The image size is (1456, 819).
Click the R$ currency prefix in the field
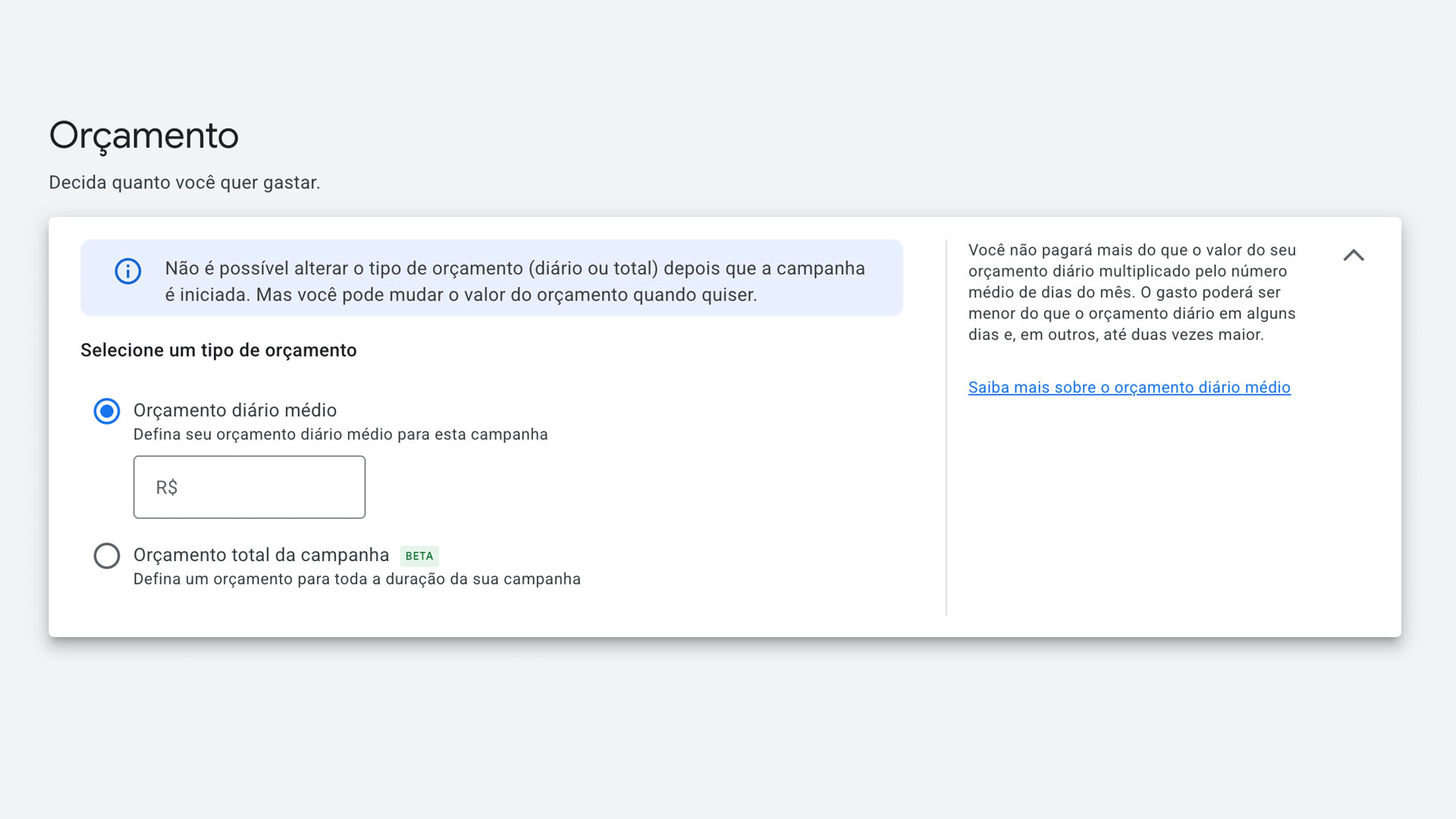167,488
